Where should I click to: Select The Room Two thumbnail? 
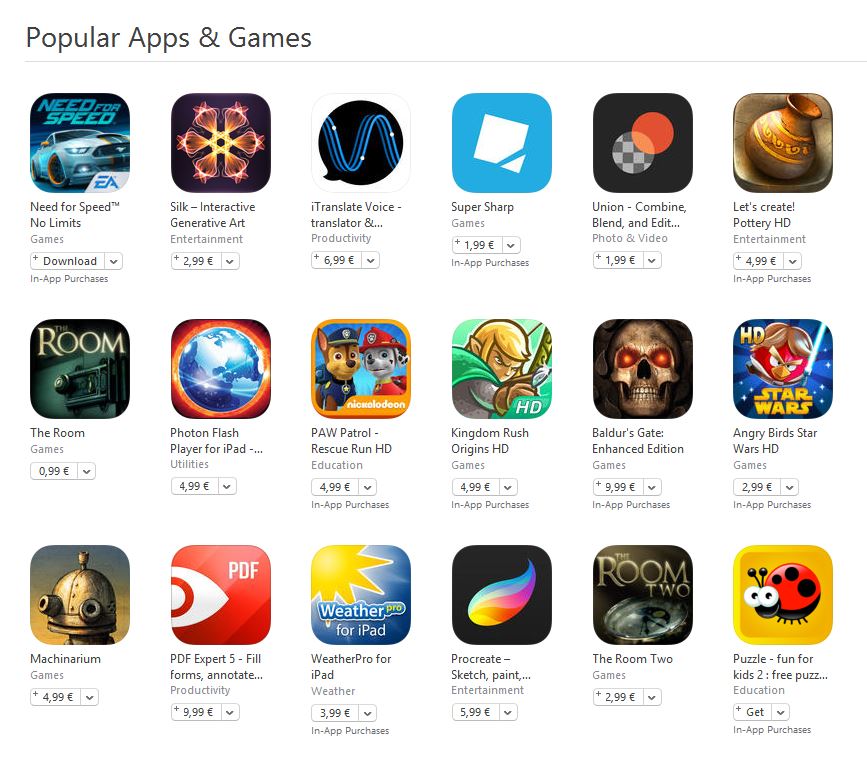(x=643, y=595)
